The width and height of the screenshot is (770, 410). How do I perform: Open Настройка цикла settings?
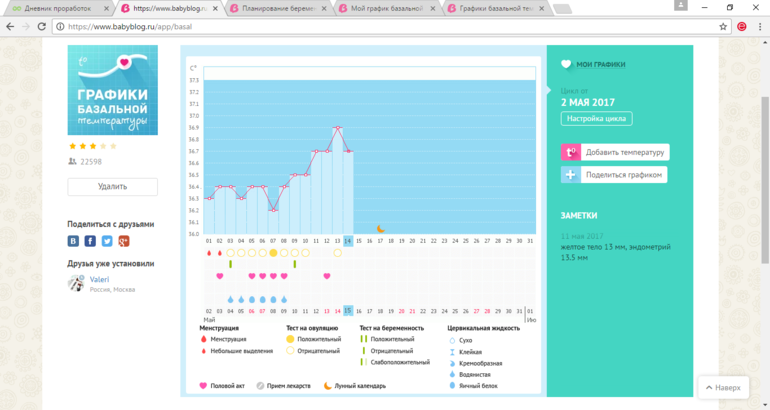pyautogui.click(x=597, y=118)
